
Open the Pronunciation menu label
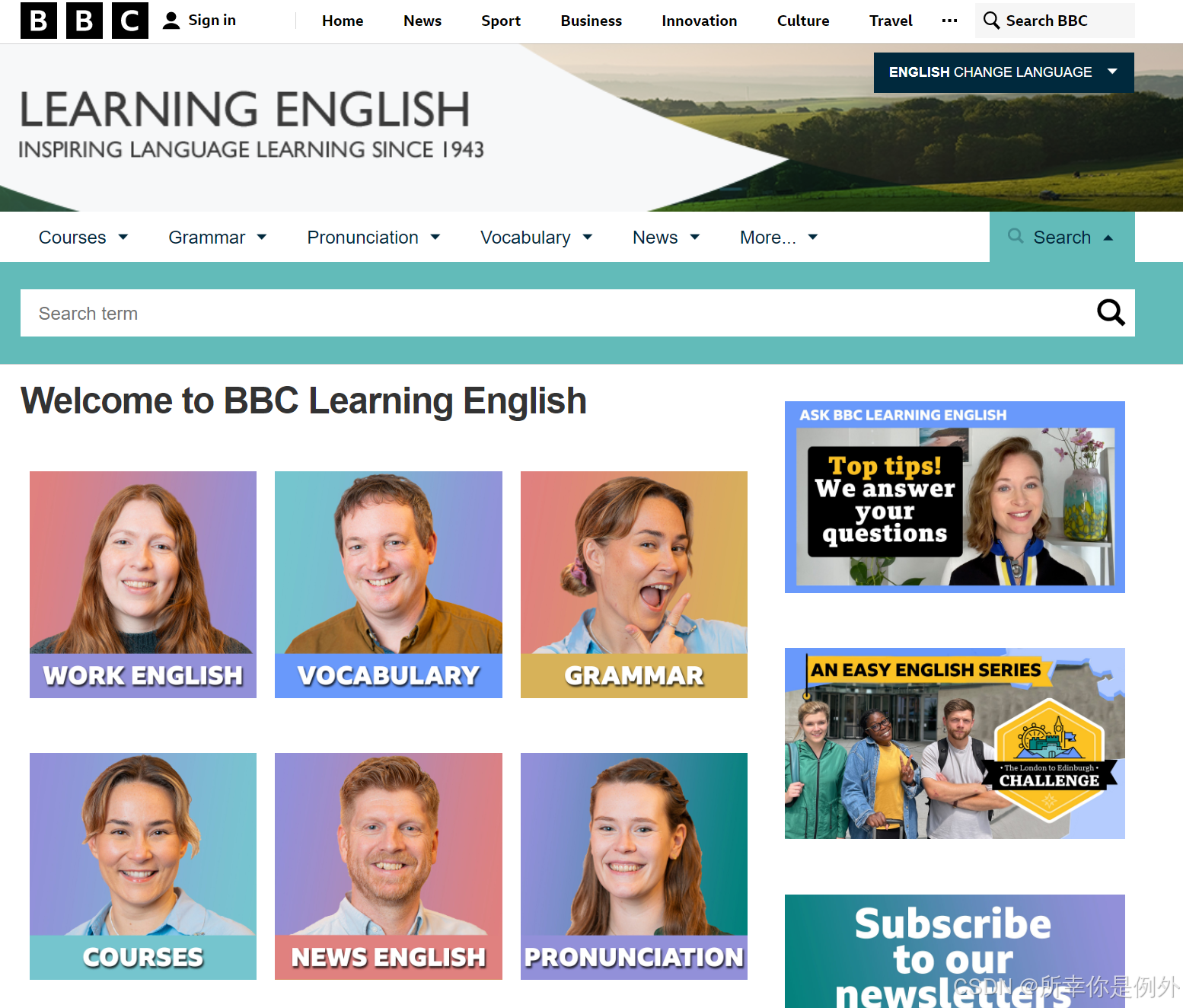point(362,238)
